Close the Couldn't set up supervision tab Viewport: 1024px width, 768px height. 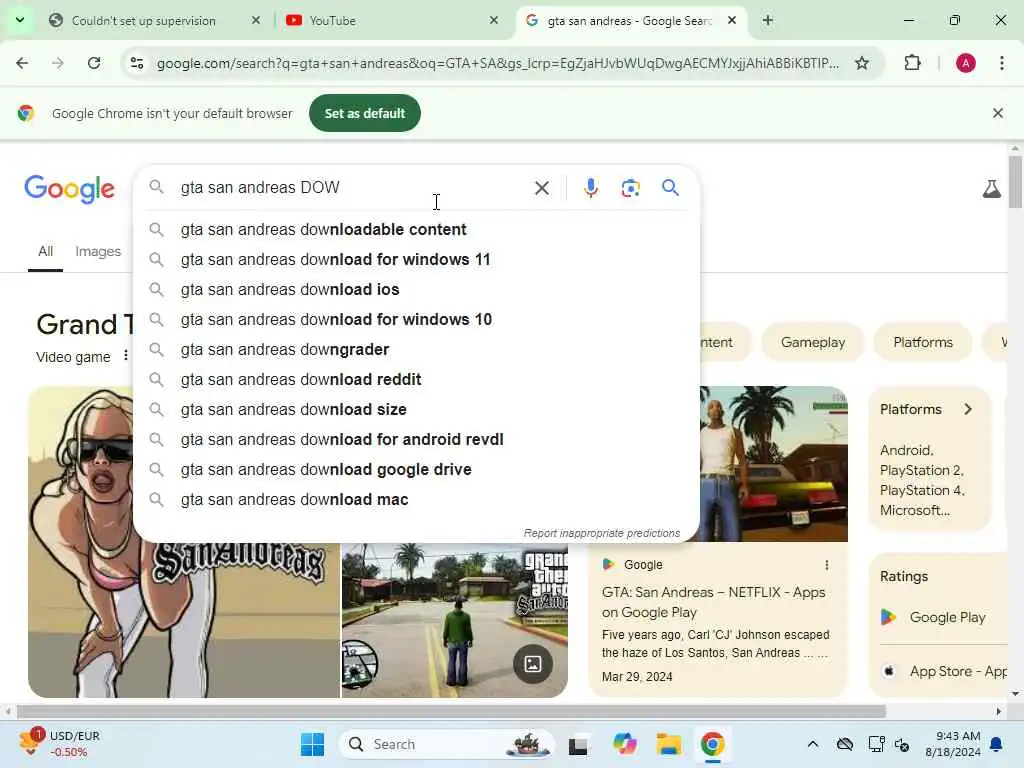tap(256, 20)
